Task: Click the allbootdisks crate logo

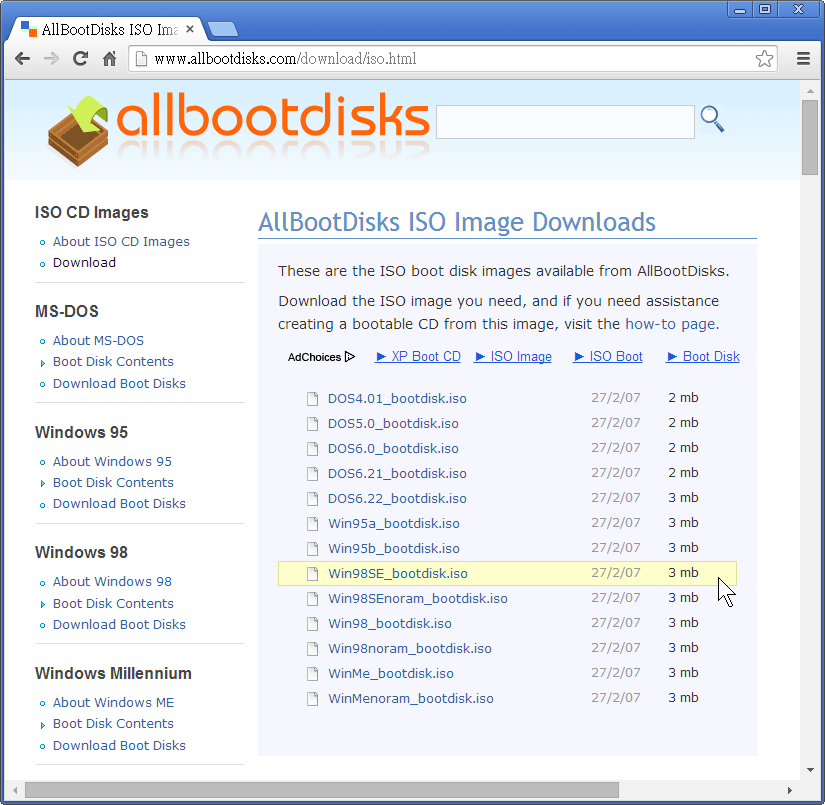Action: coord(78,130)
